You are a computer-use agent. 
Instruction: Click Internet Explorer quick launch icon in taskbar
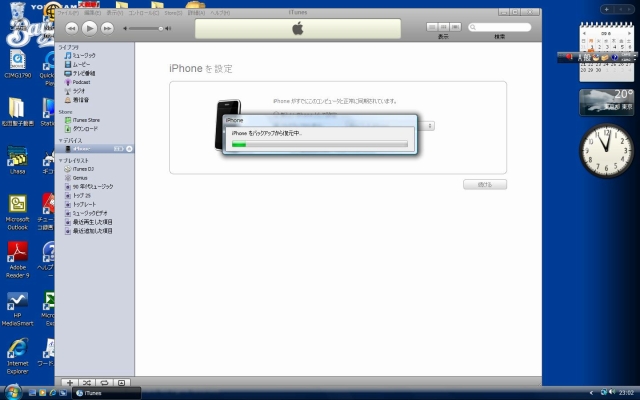53,393
